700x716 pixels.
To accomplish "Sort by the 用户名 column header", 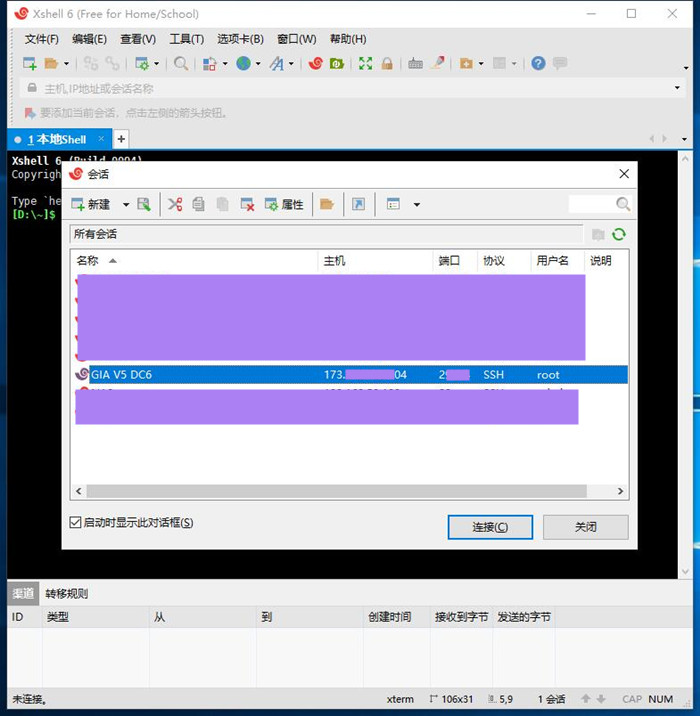I will (558, 261).
